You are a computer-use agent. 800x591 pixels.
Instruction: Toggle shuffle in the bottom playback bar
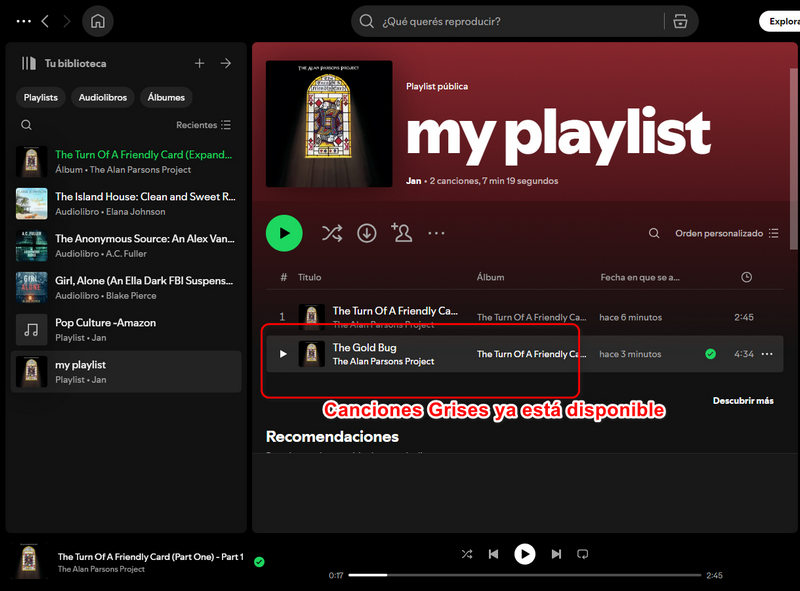pyautogui.click(x=466, y=554)
